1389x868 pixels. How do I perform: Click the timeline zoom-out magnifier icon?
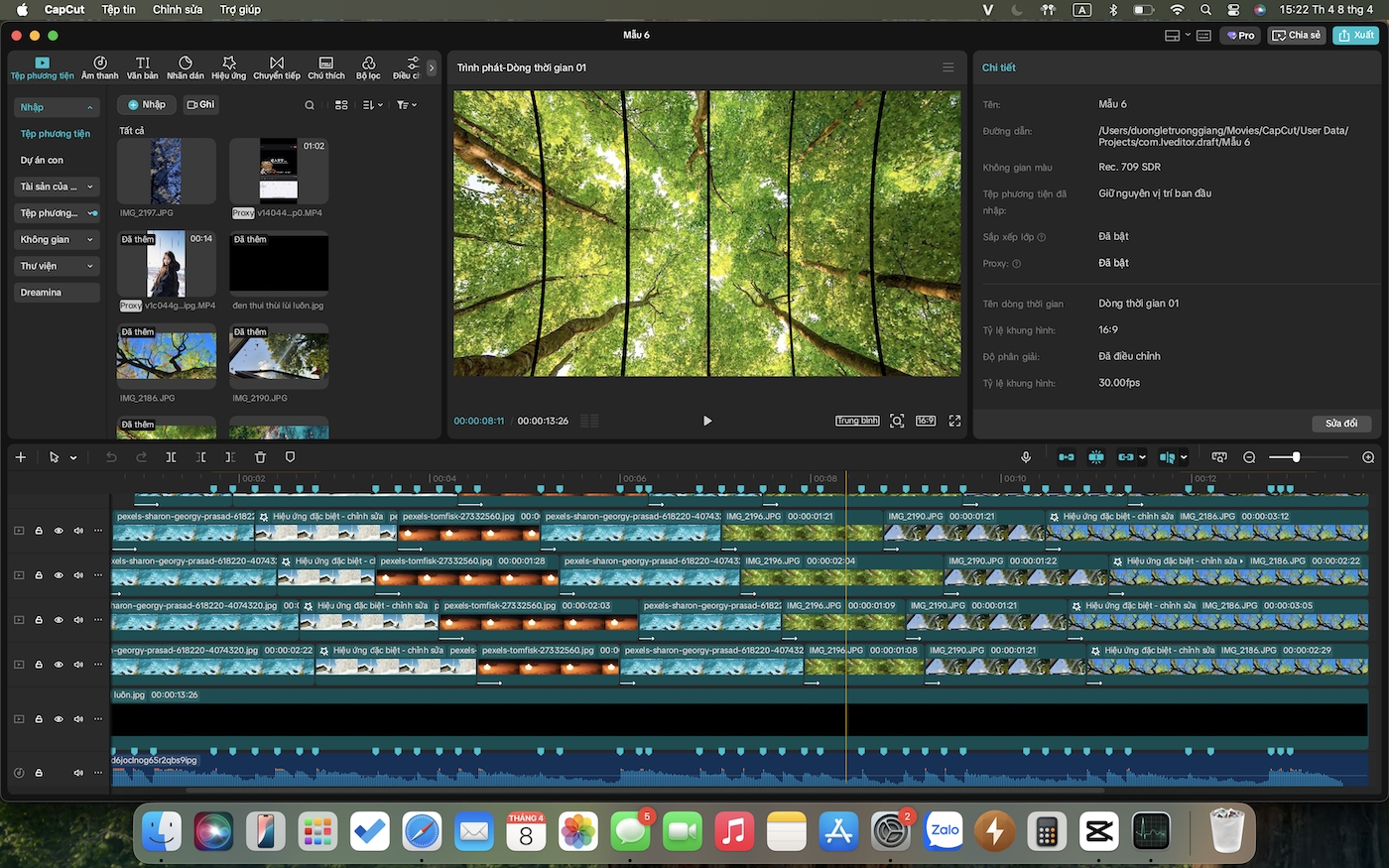click(x=1249, y=457)
